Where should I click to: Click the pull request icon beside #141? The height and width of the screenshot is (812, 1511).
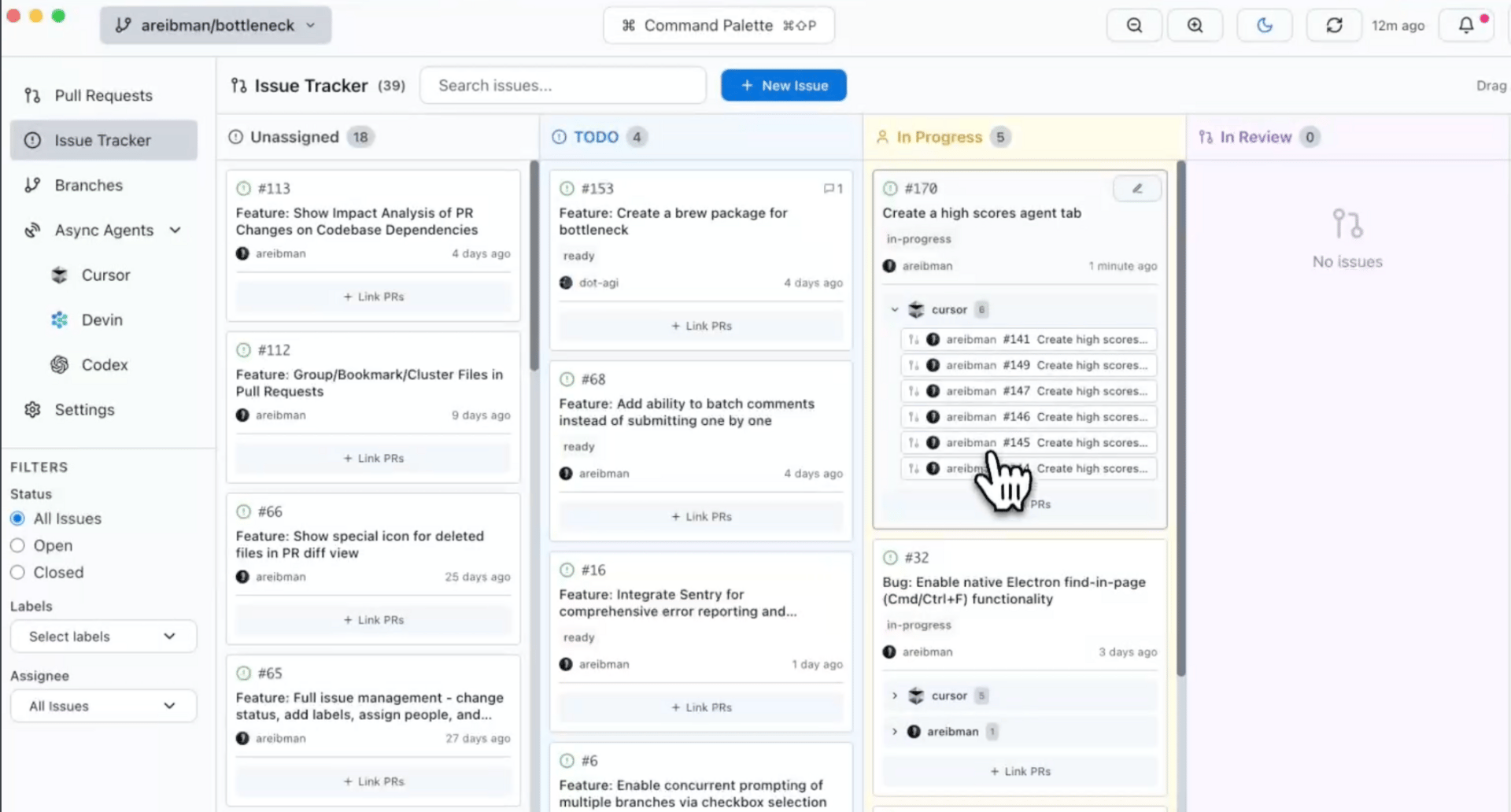913,340
